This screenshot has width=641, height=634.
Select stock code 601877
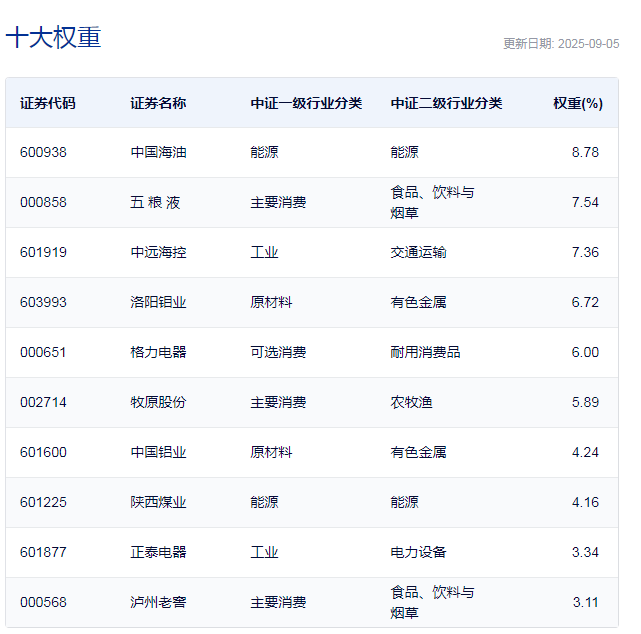click(43, 552)
